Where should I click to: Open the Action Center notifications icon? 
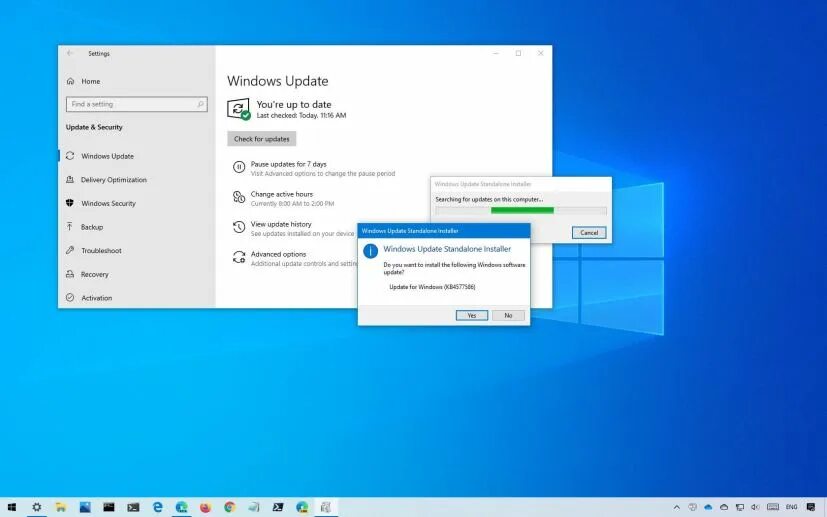811,507
